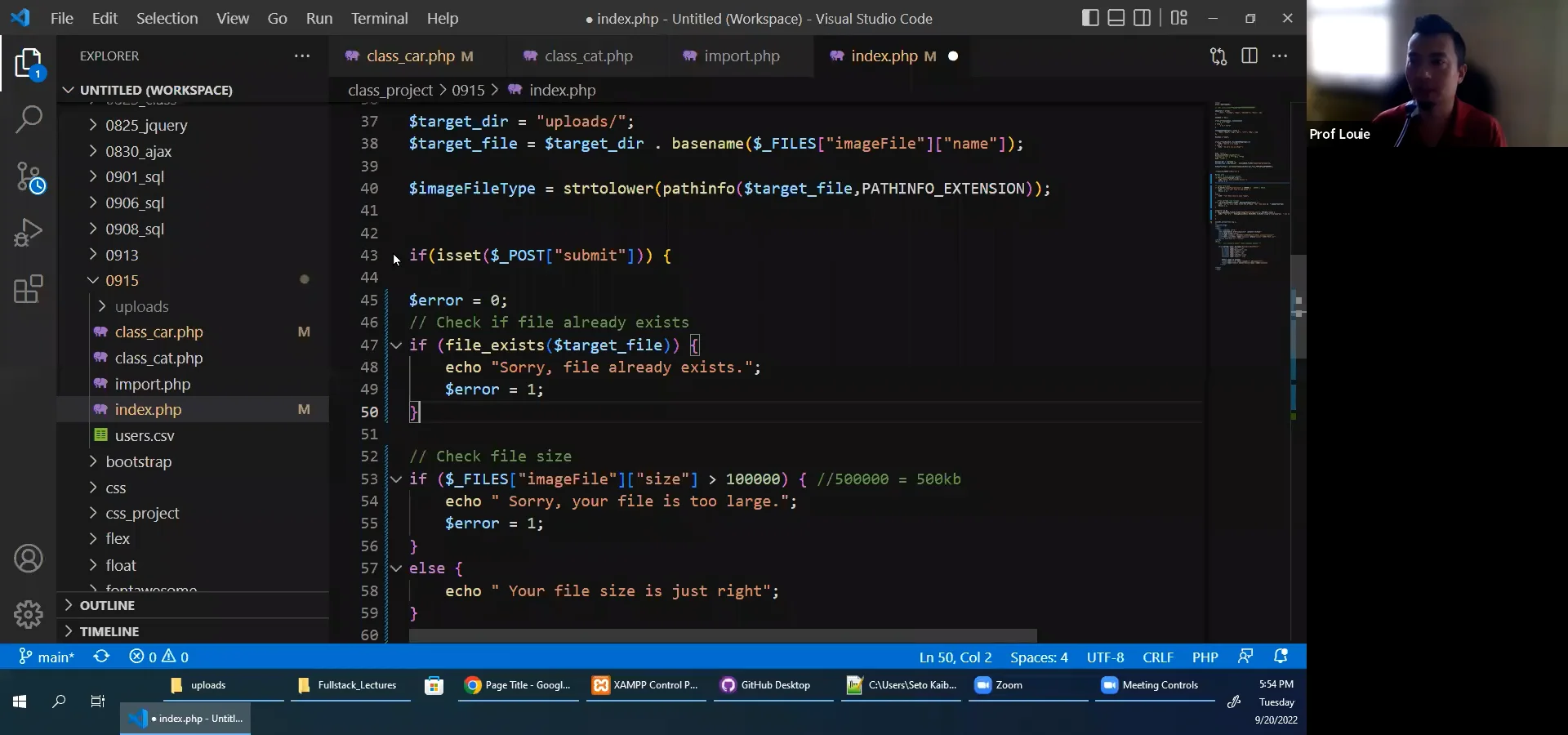
Task: Open the Run and Debug view
Action: (29, 233)
